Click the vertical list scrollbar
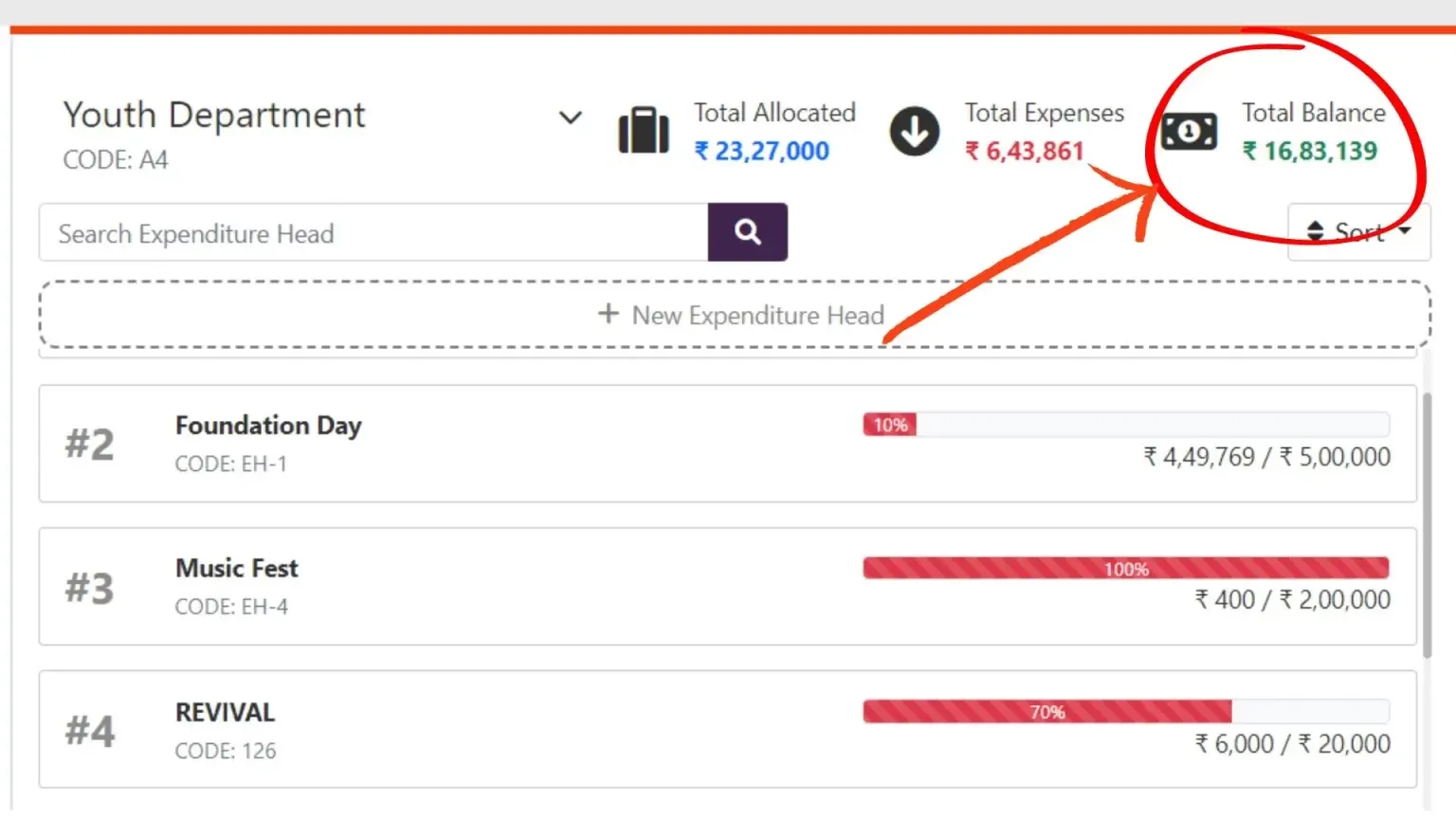Image resolution: width=1456 pixels, height=819 pixels. pyautogui.click(x=1427, y=525)
